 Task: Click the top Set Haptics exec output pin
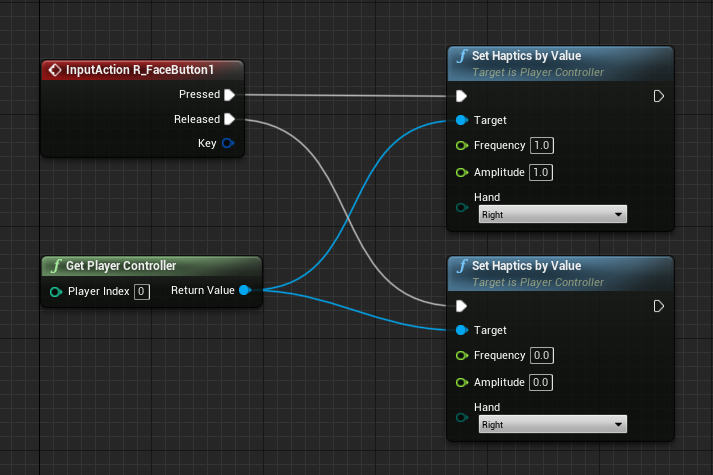click(x=658, y=96)
